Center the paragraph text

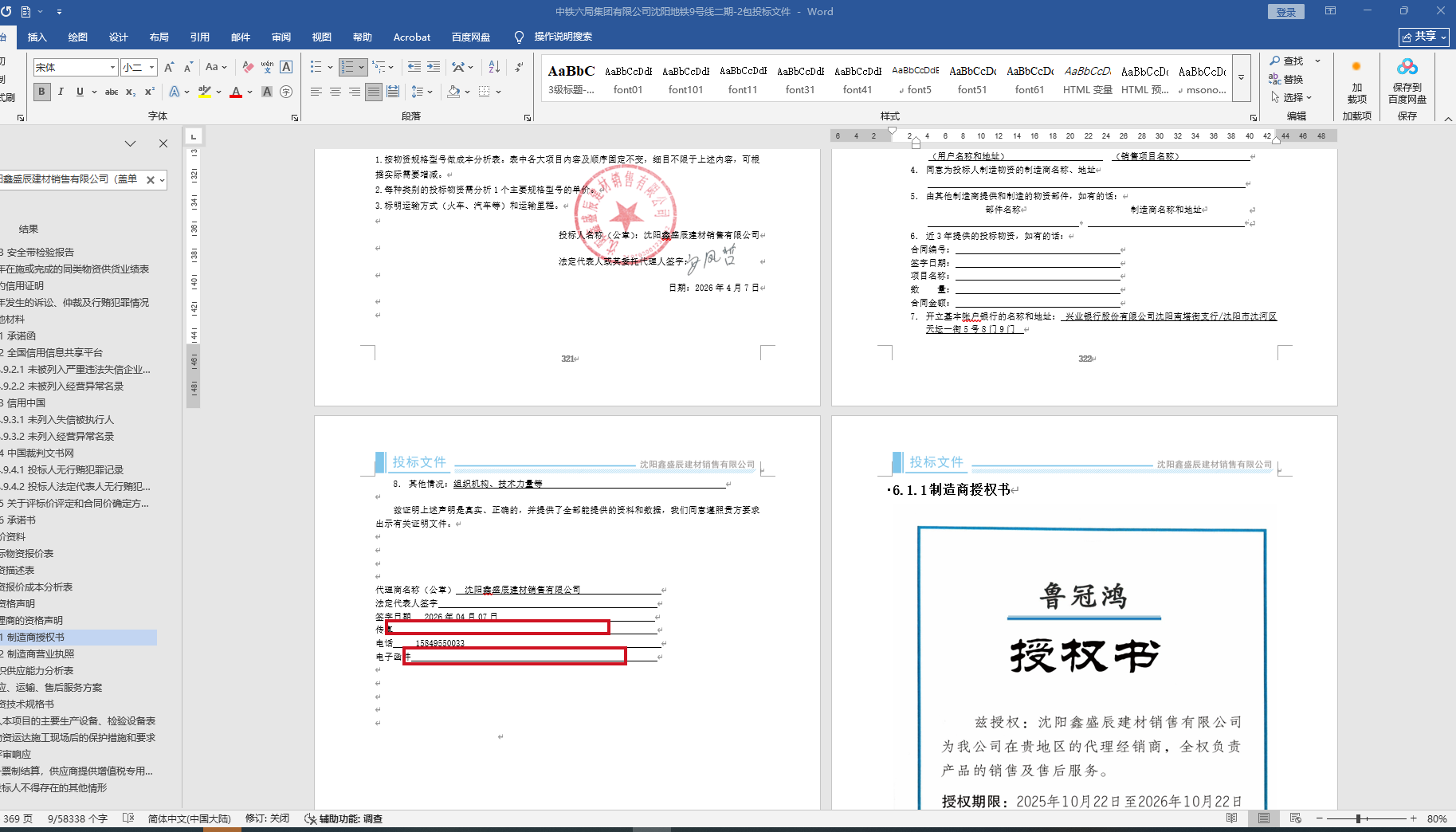pos(336,92)
